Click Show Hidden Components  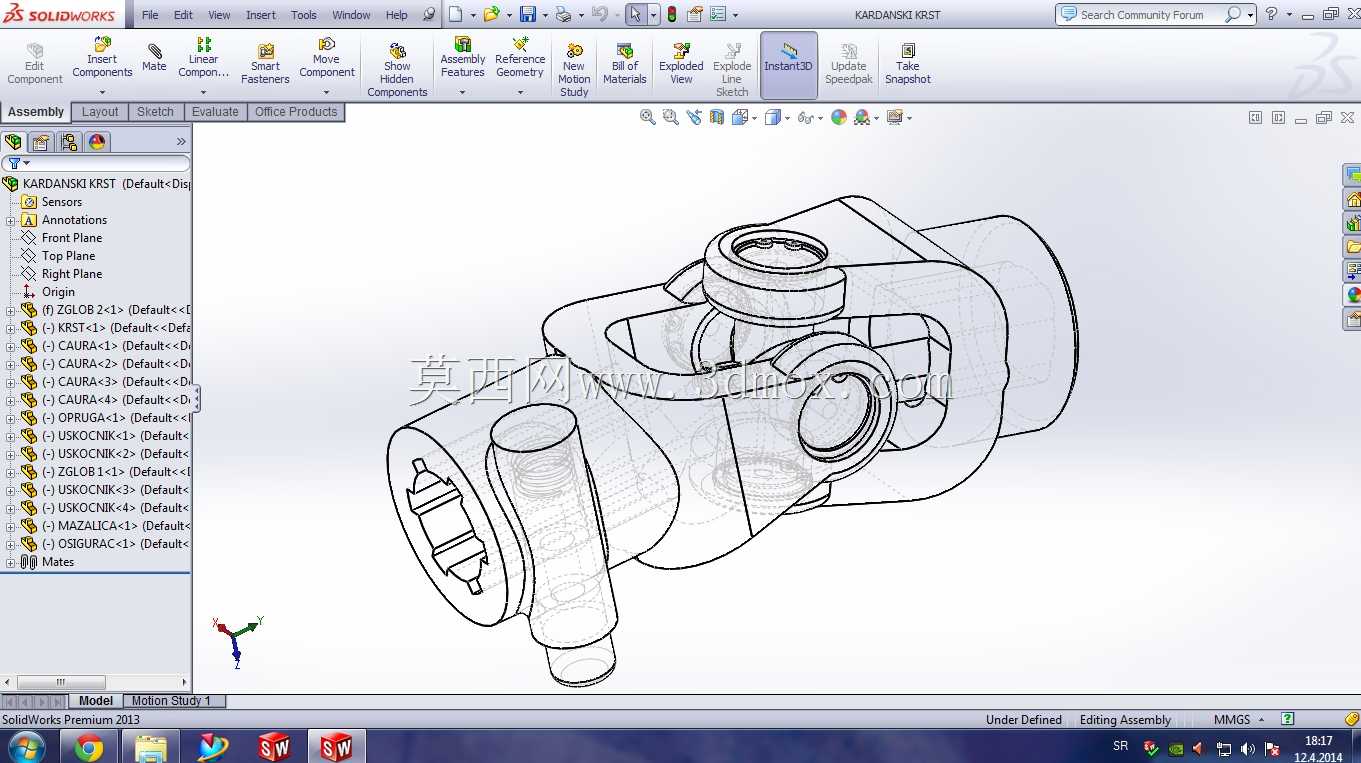[397, 70]
